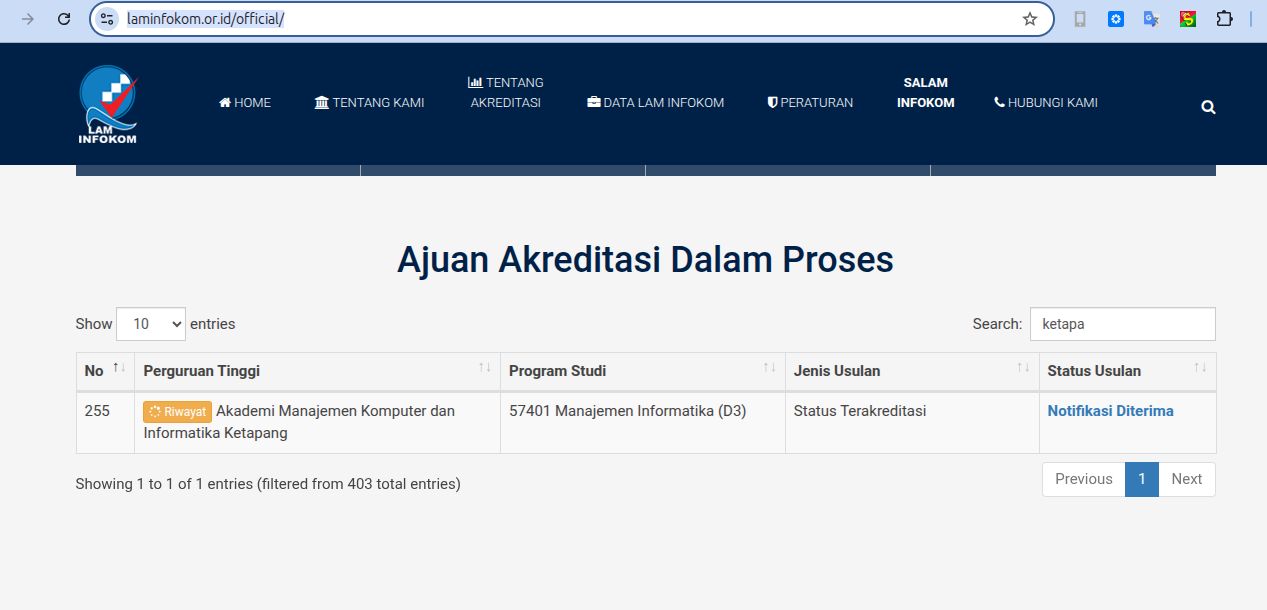This screenshot has height=610, width=1267.
Task: Open site search via magnifier icon
Action: coord(1207,107)
